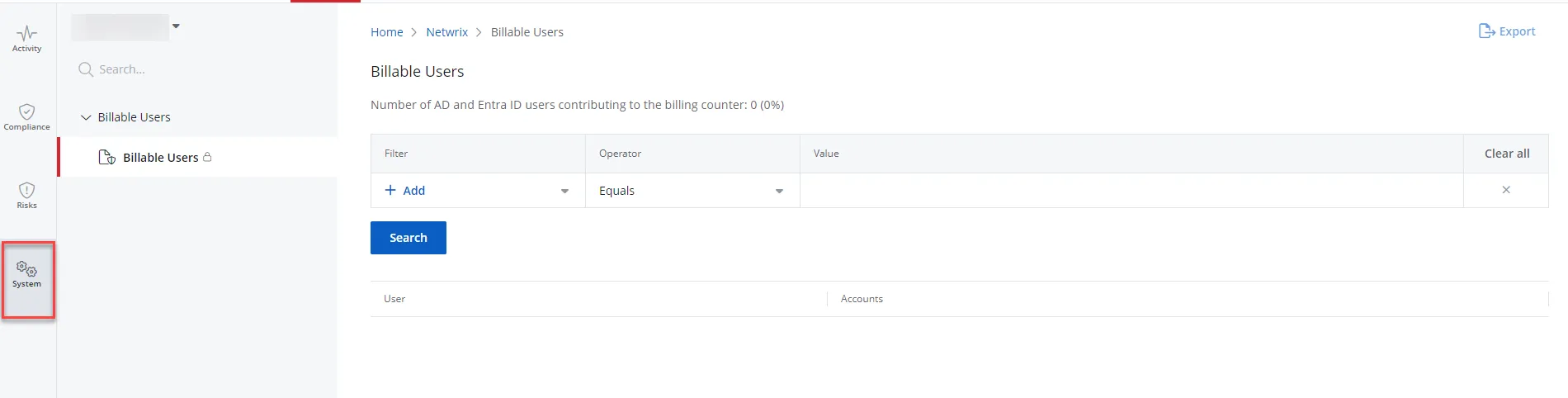Click the Export icon at top right
Viewport: 1568px width, 398px height.
point(1486,31)
